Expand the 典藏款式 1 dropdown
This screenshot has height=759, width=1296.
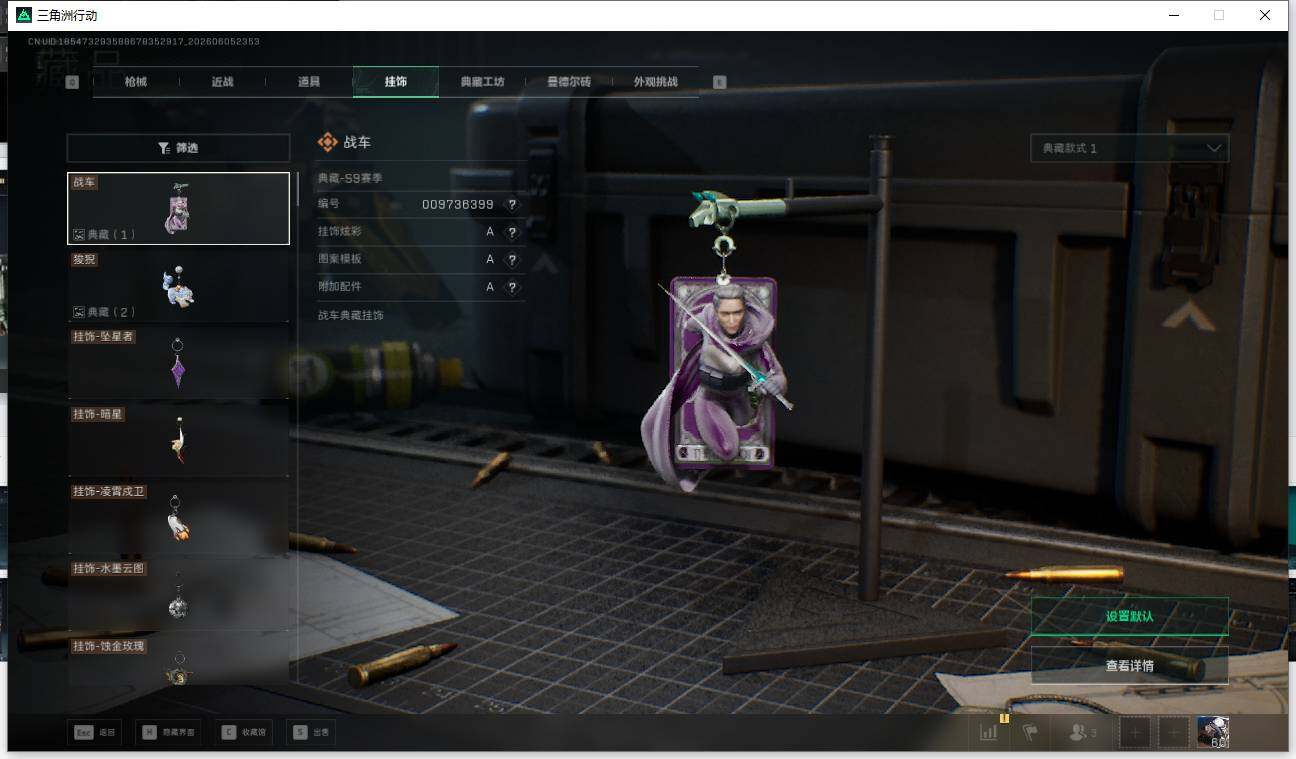click(1130, 148)
